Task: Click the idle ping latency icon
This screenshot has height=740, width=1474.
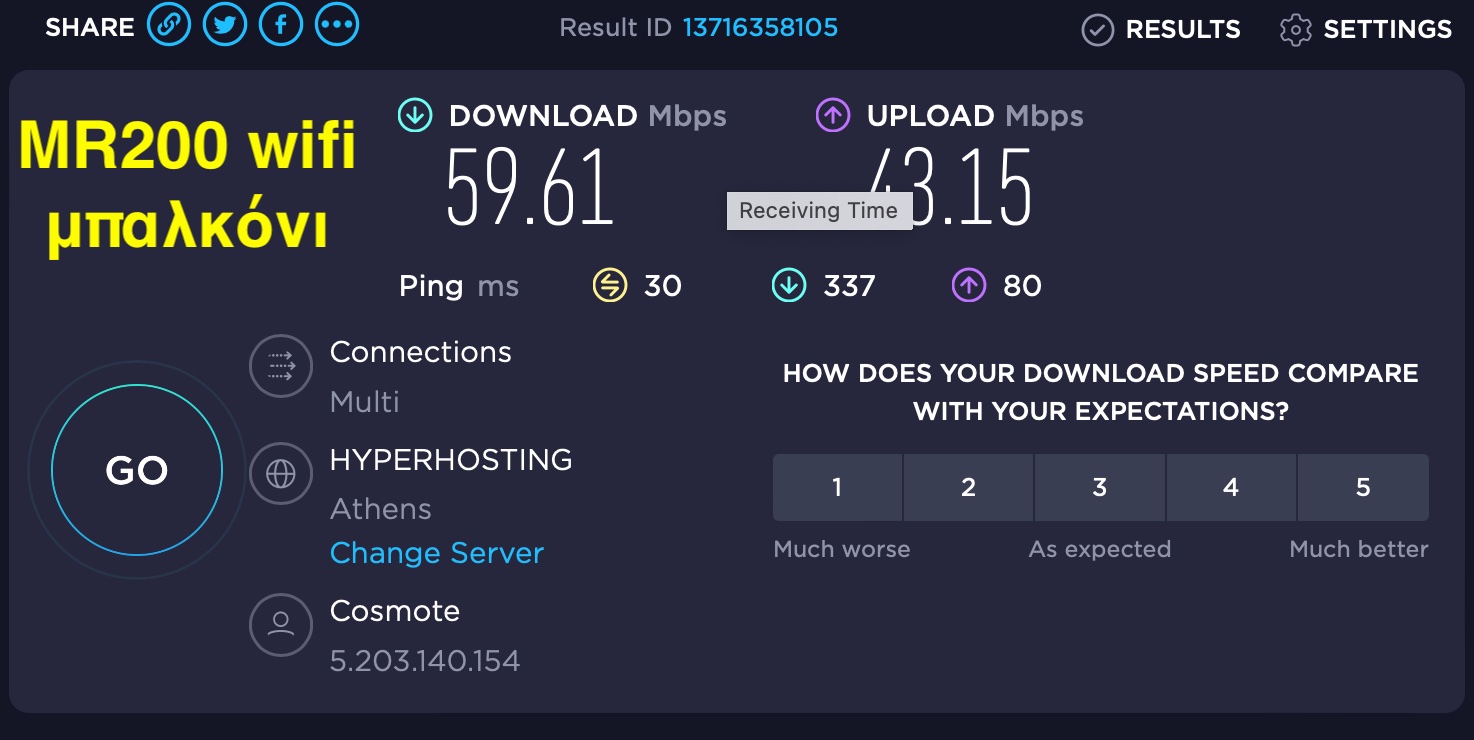Action: pos(609,286)
